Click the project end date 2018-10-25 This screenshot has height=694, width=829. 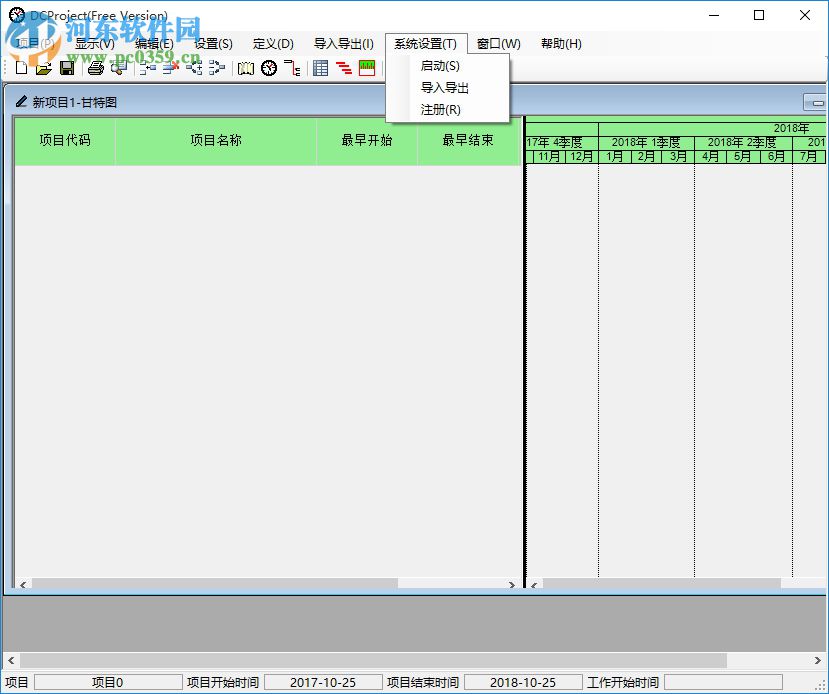pyautogui.click(x=522, y=681)
